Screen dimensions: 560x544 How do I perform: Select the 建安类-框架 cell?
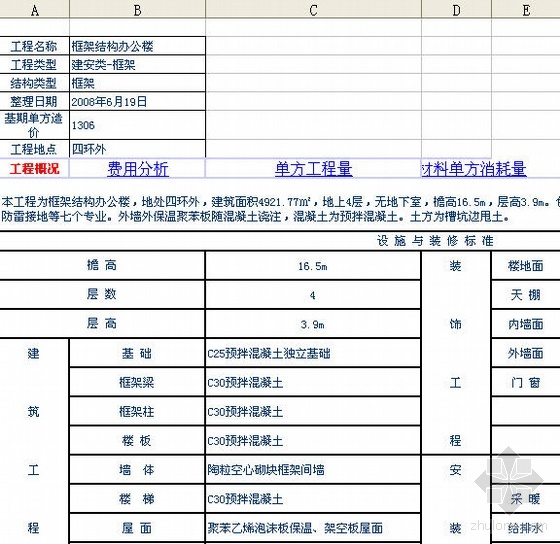[138, 65]
